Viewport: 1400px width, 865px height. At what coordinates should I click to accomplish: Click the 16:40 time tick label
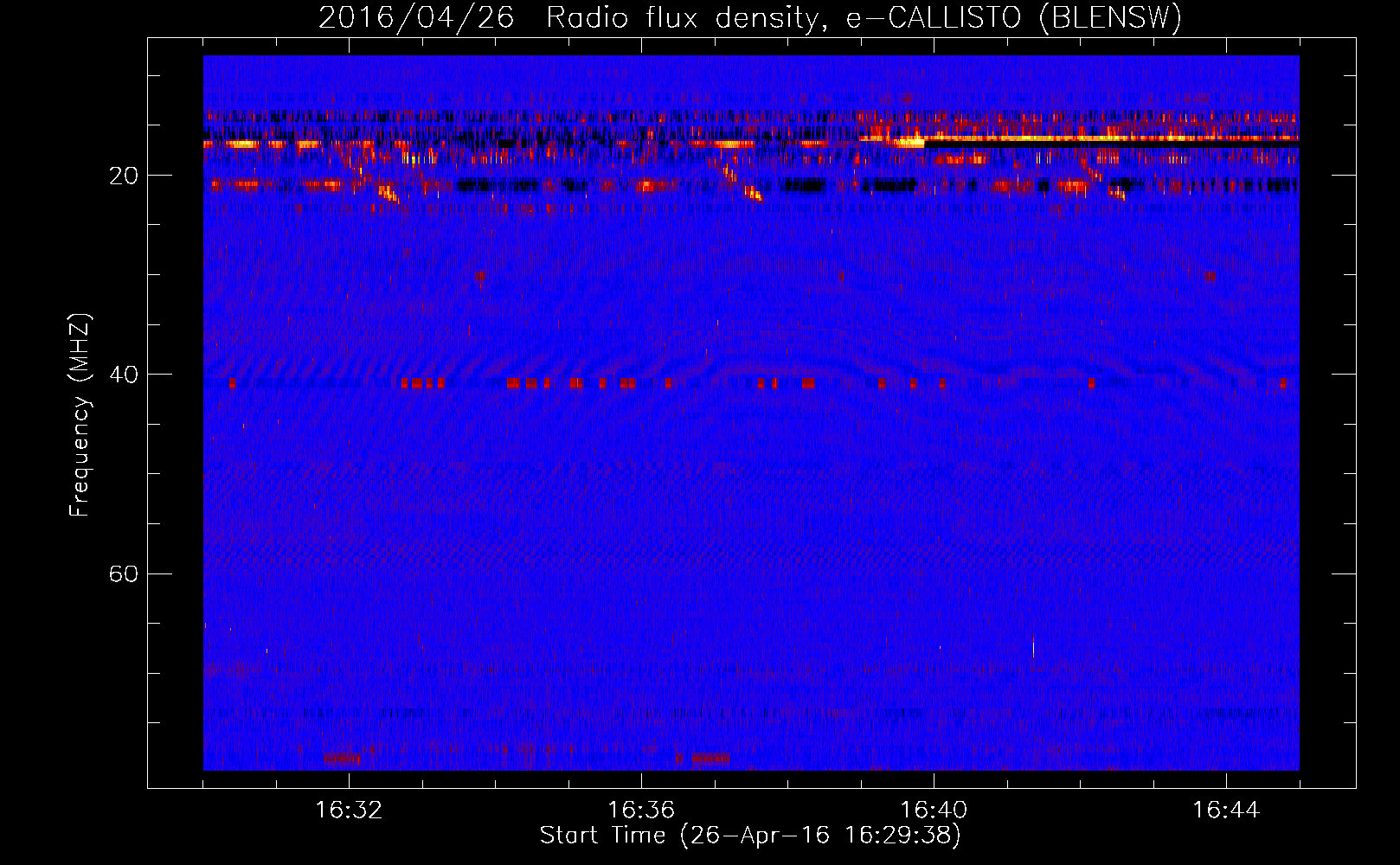tap(934, 811)
